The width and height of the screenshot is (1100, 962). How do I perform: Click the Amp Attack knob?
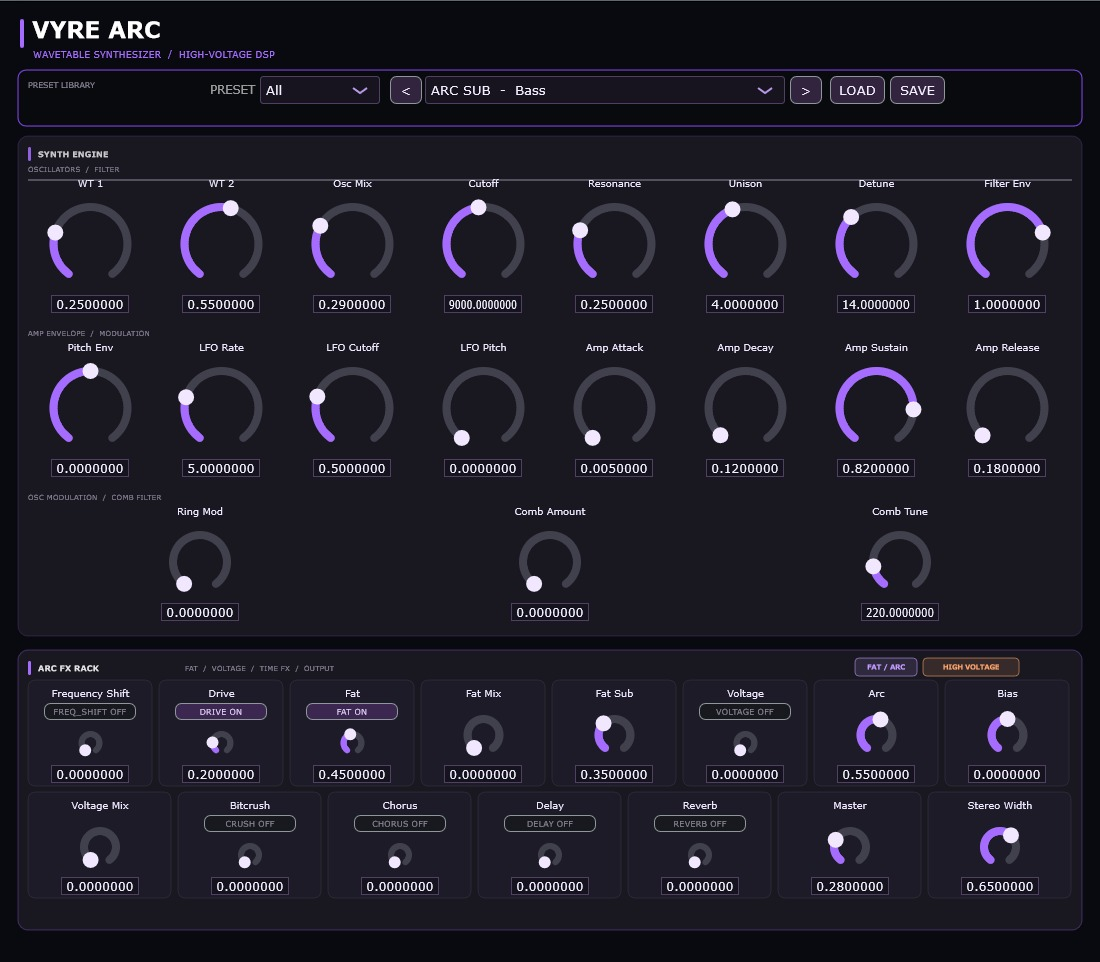(615, 408)
